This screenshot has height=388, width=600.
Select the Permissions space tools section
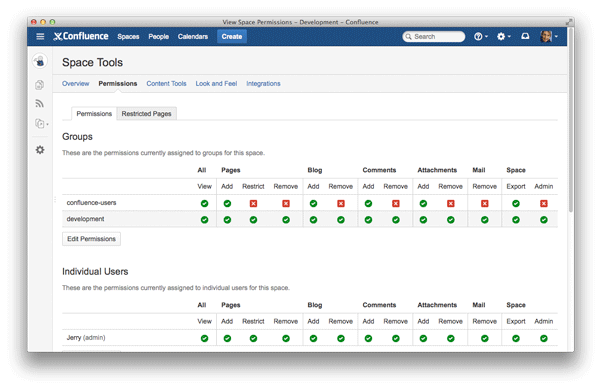tap(117, 83)
